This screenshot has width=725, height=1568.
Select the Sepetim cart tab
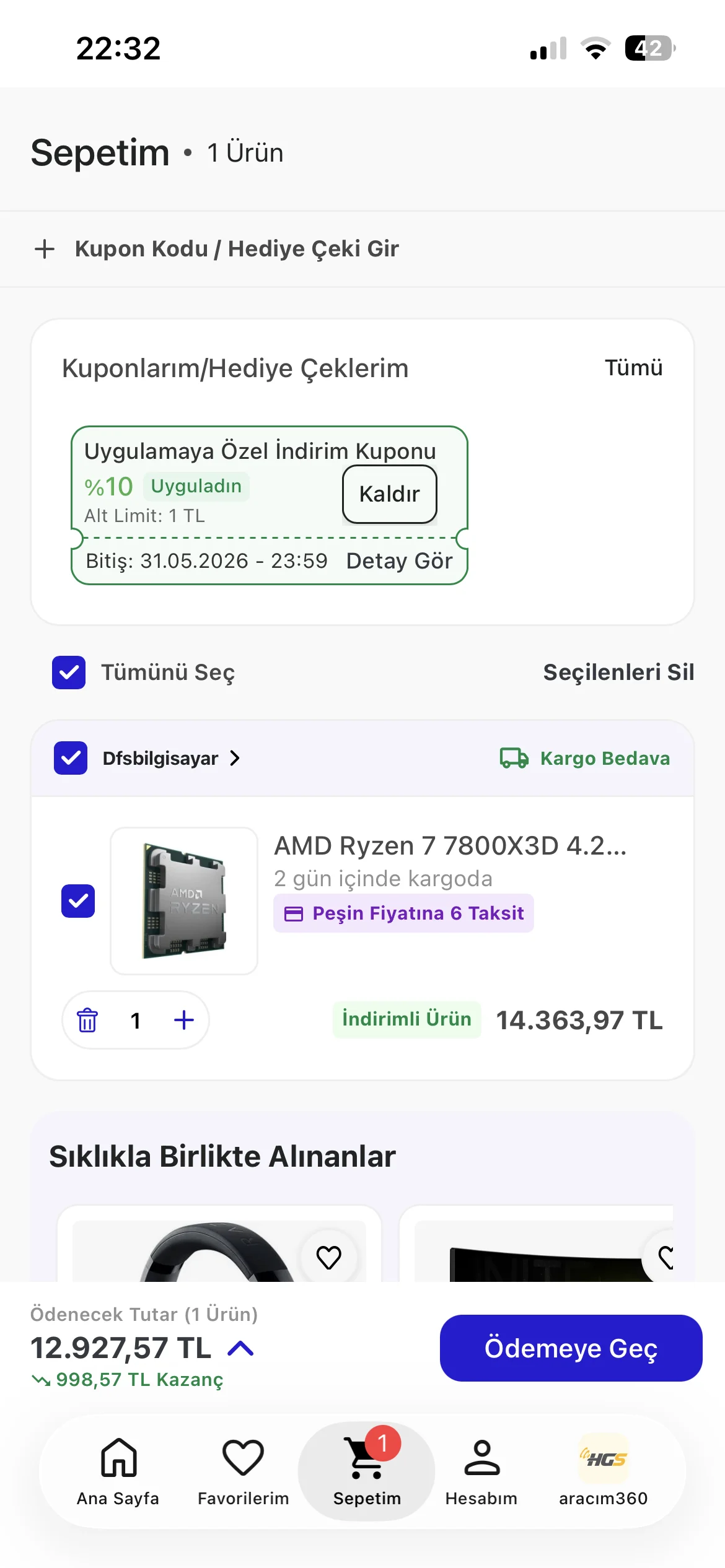[x=367, y=1471]
